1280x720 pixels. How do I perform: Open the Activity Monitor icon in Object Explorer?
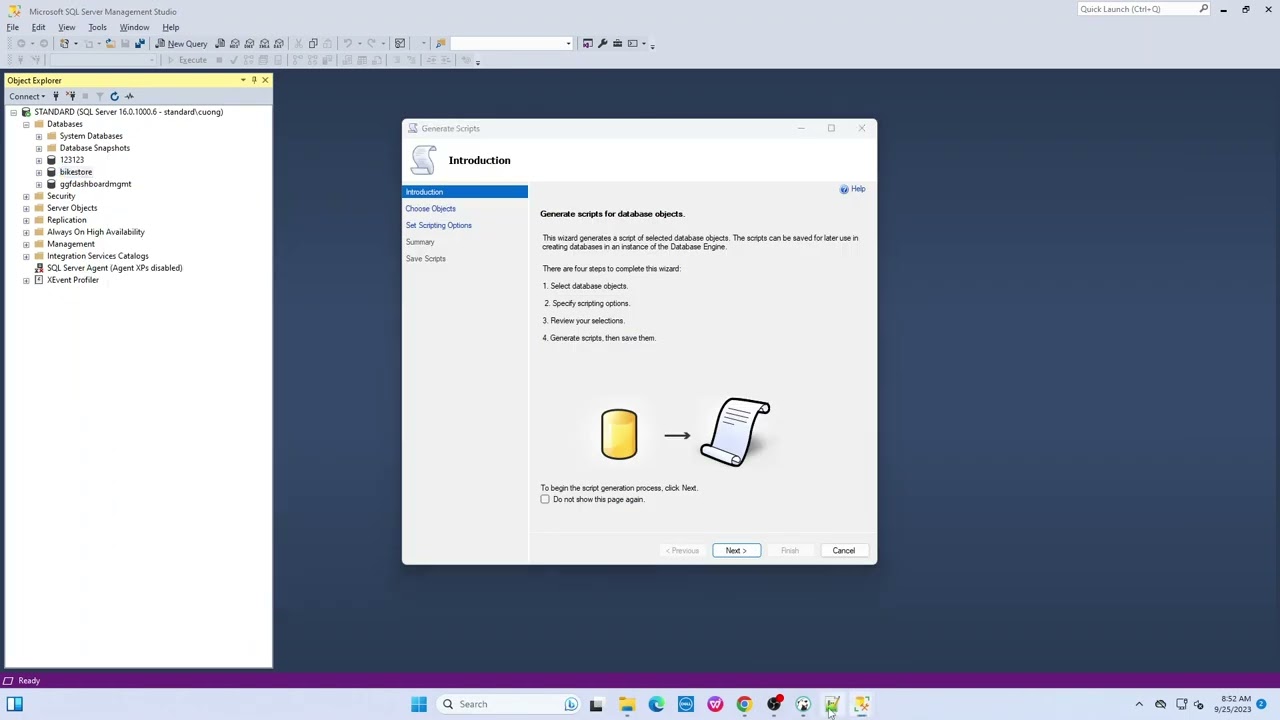[129, 96]
